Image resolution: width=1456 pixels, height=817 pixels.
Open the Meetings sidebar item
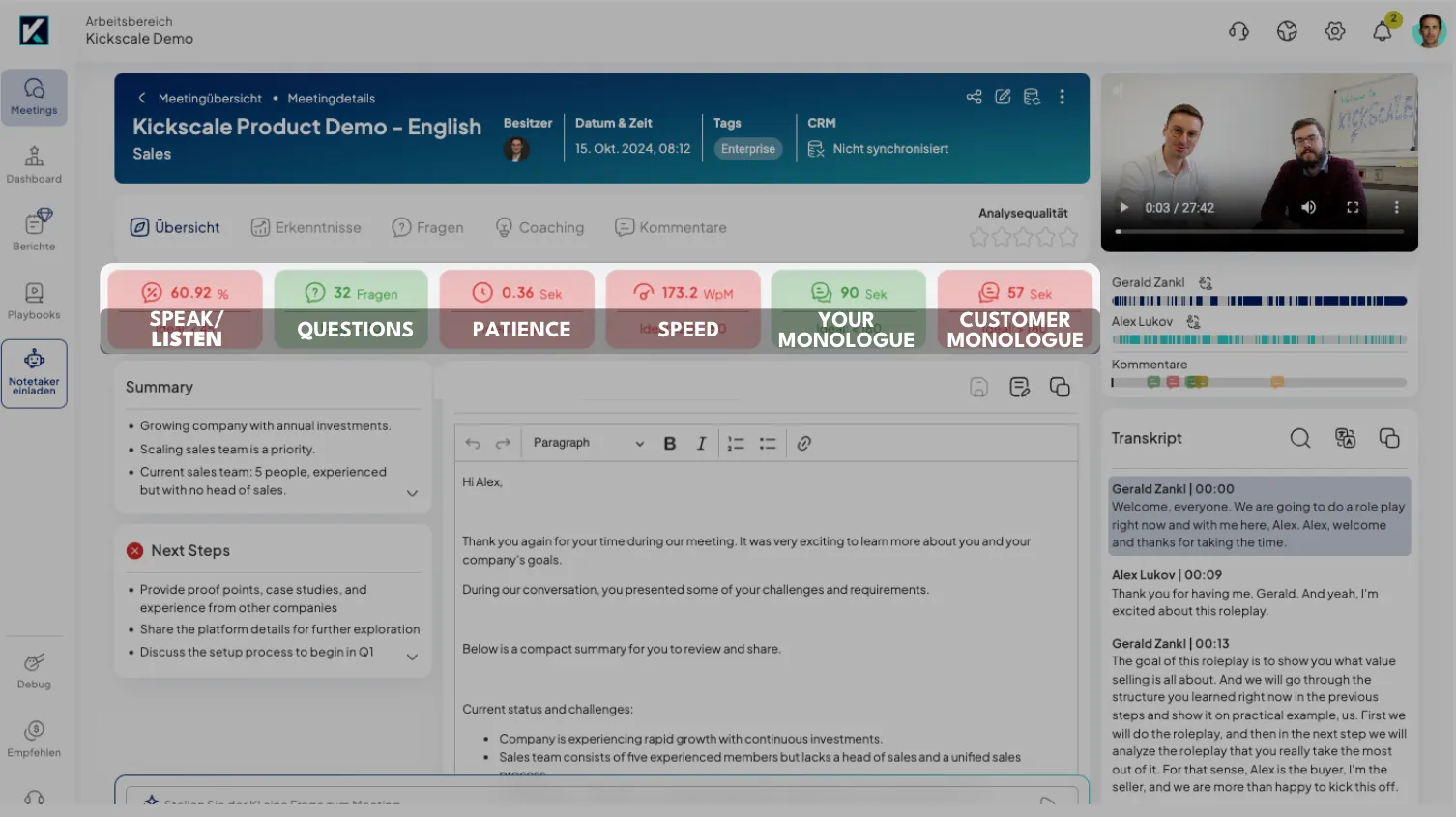click(x=34, y=97)
